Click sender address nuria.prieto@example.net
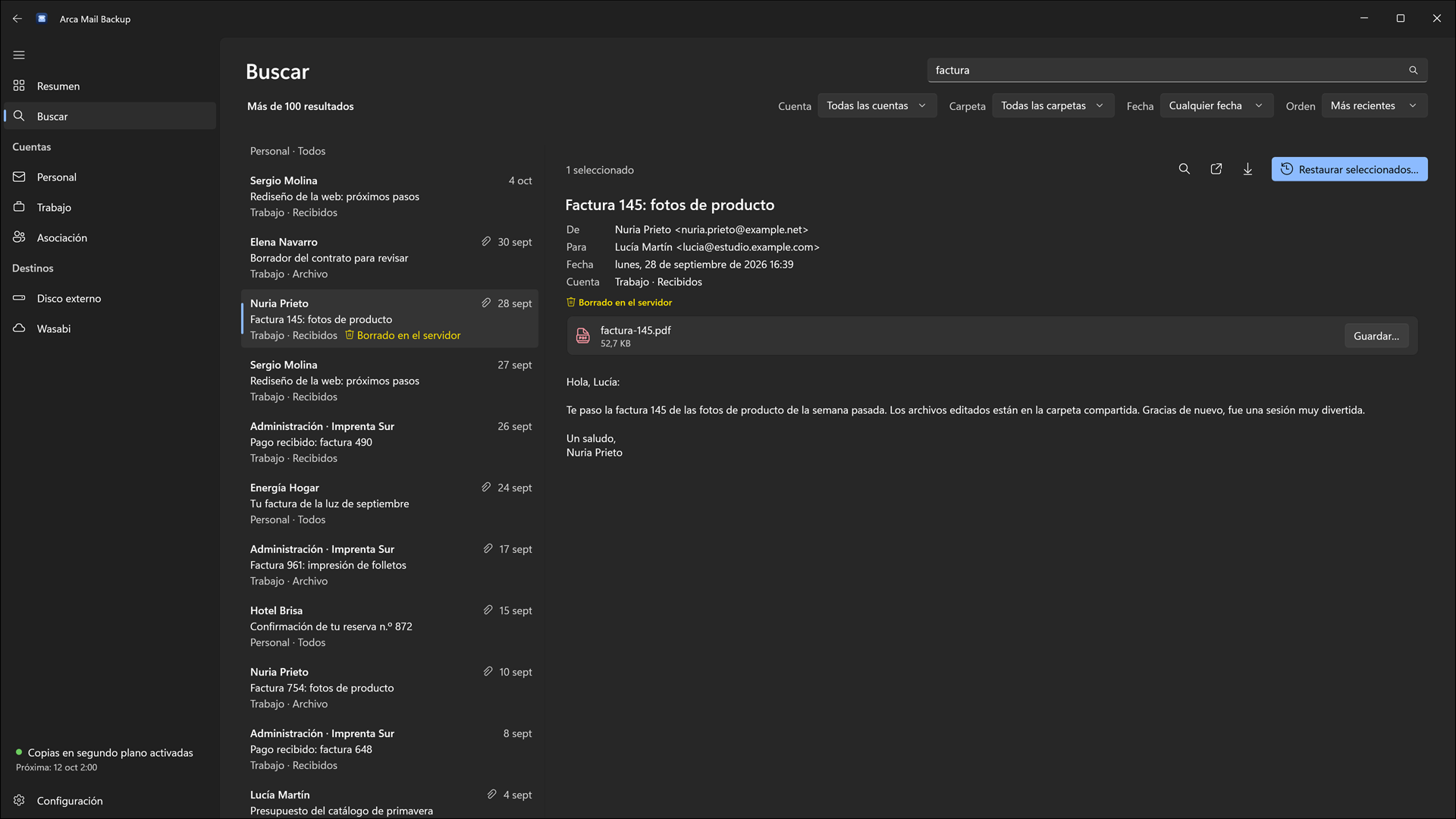 pyautogui.click(x=742, y=229)
